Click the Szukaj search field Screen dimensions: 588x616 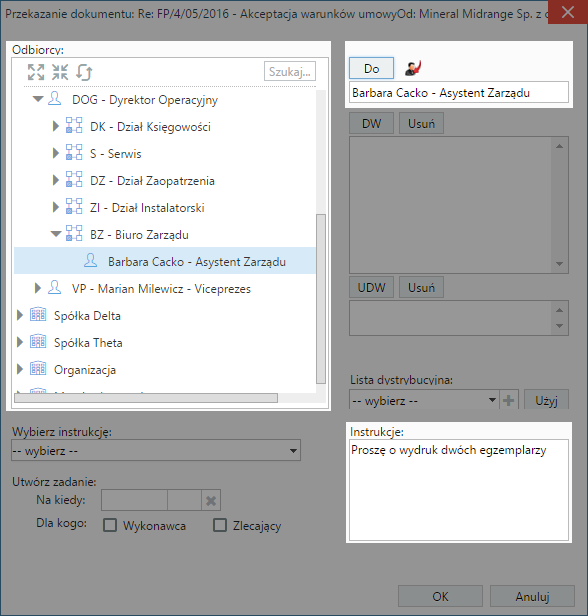point(290,72)
